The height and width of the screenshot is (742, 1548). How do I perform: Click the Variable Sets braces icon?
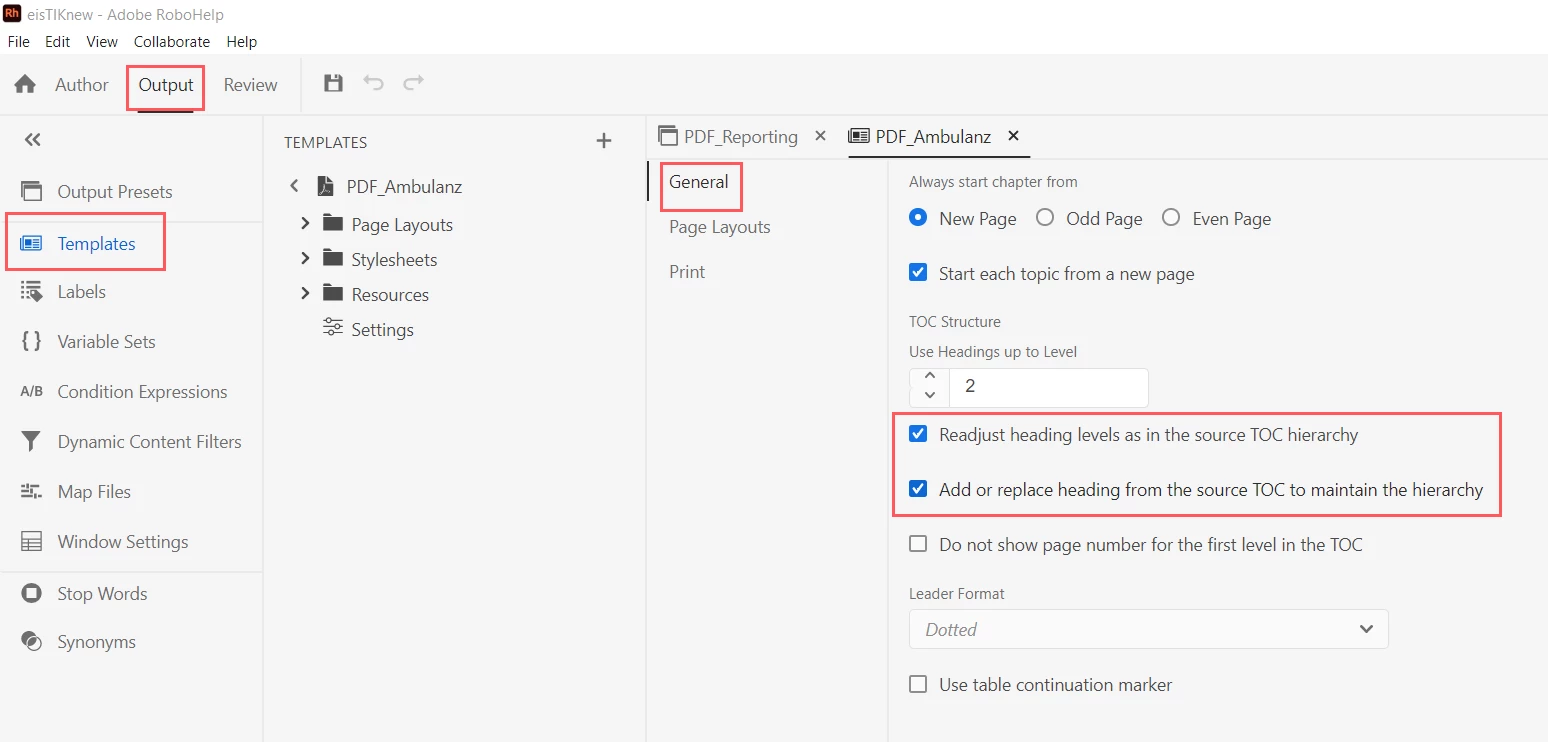click(32, 341)
